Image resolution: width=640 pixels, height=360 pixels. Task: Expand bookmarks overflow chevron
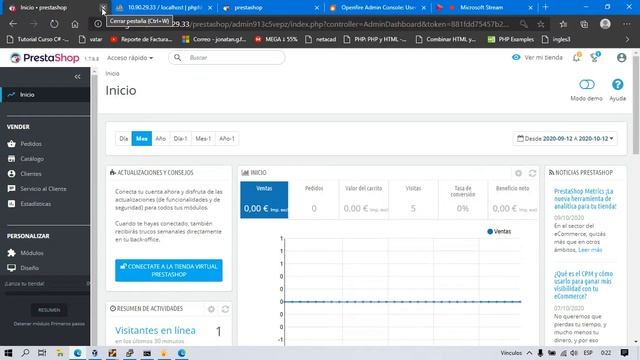click(x=627, y=39)
